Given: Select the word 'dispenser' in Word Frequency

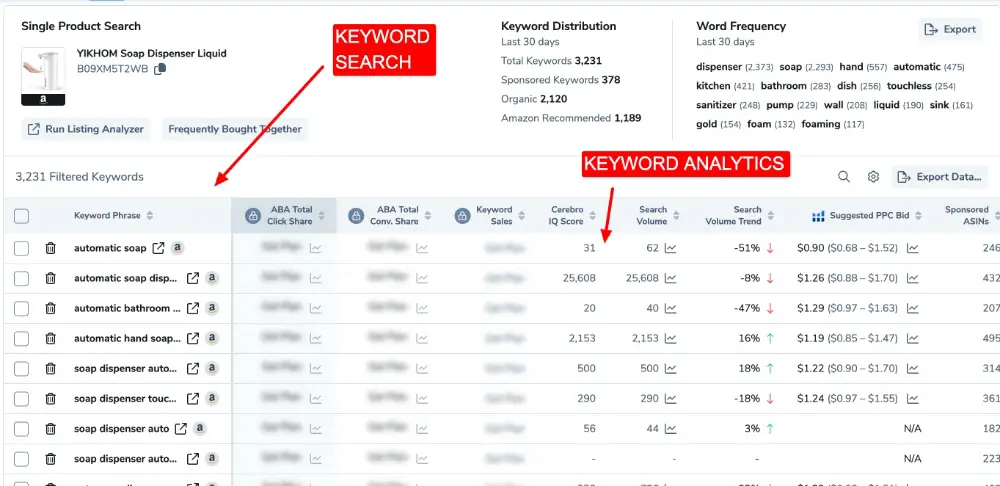Looking at the screenshot, I should 719,67.
